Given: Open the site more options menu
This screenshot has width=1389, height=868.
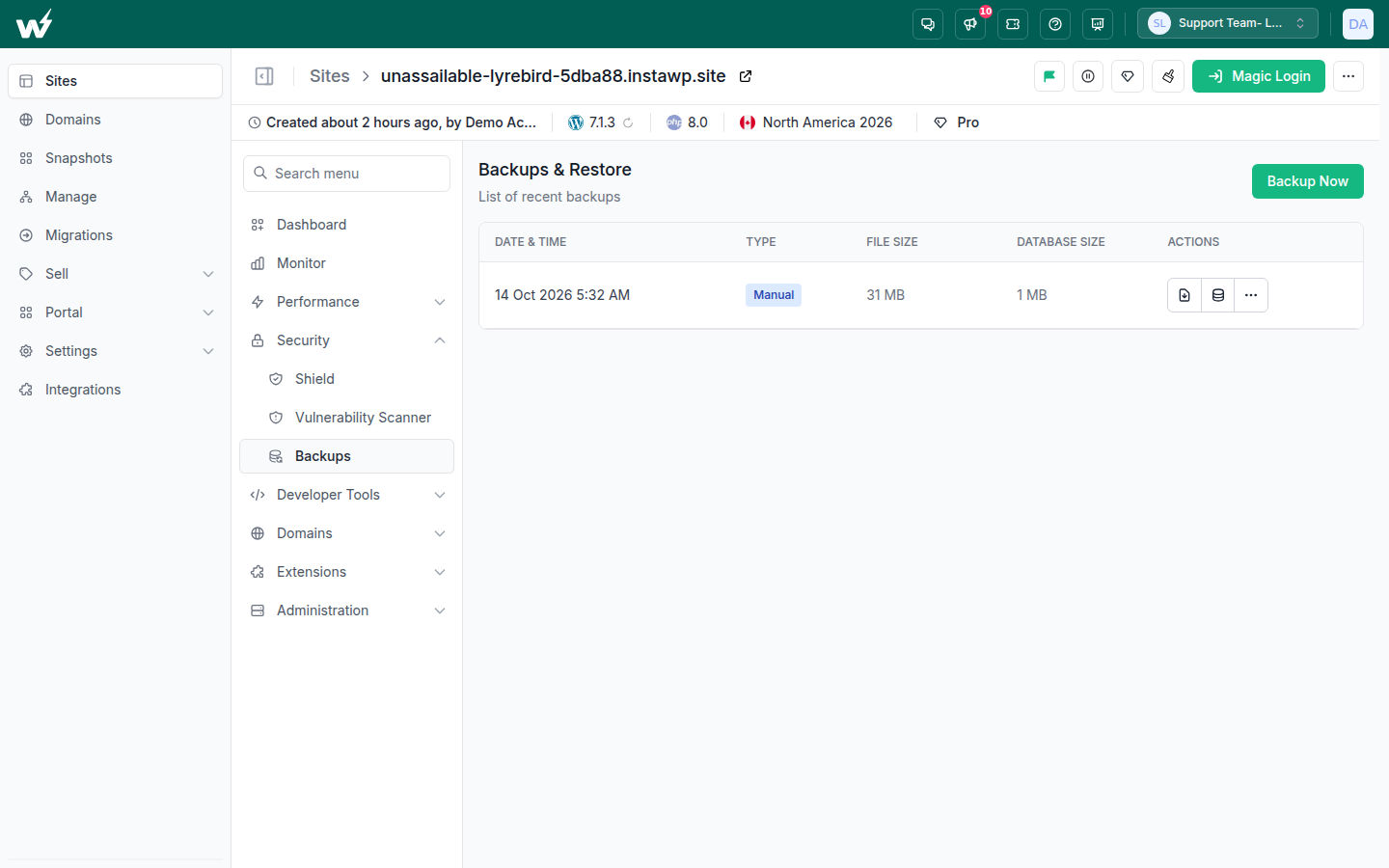Looking at the screenshot, I should point(1348,76).
